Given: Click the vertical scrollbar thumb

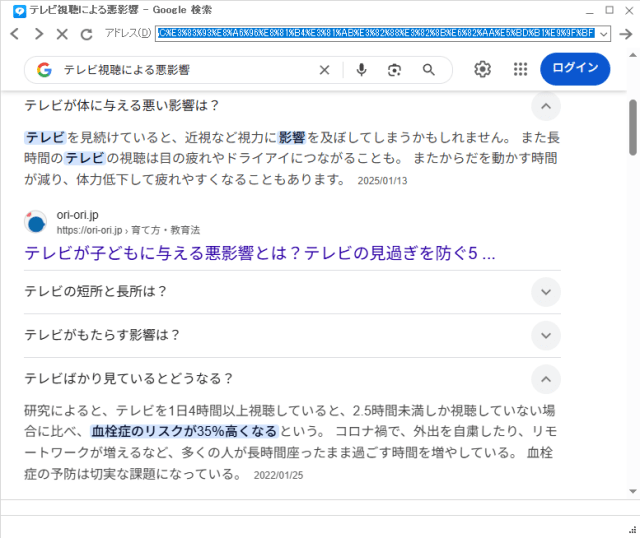Looking at the screenshot, I should [633, 127].
